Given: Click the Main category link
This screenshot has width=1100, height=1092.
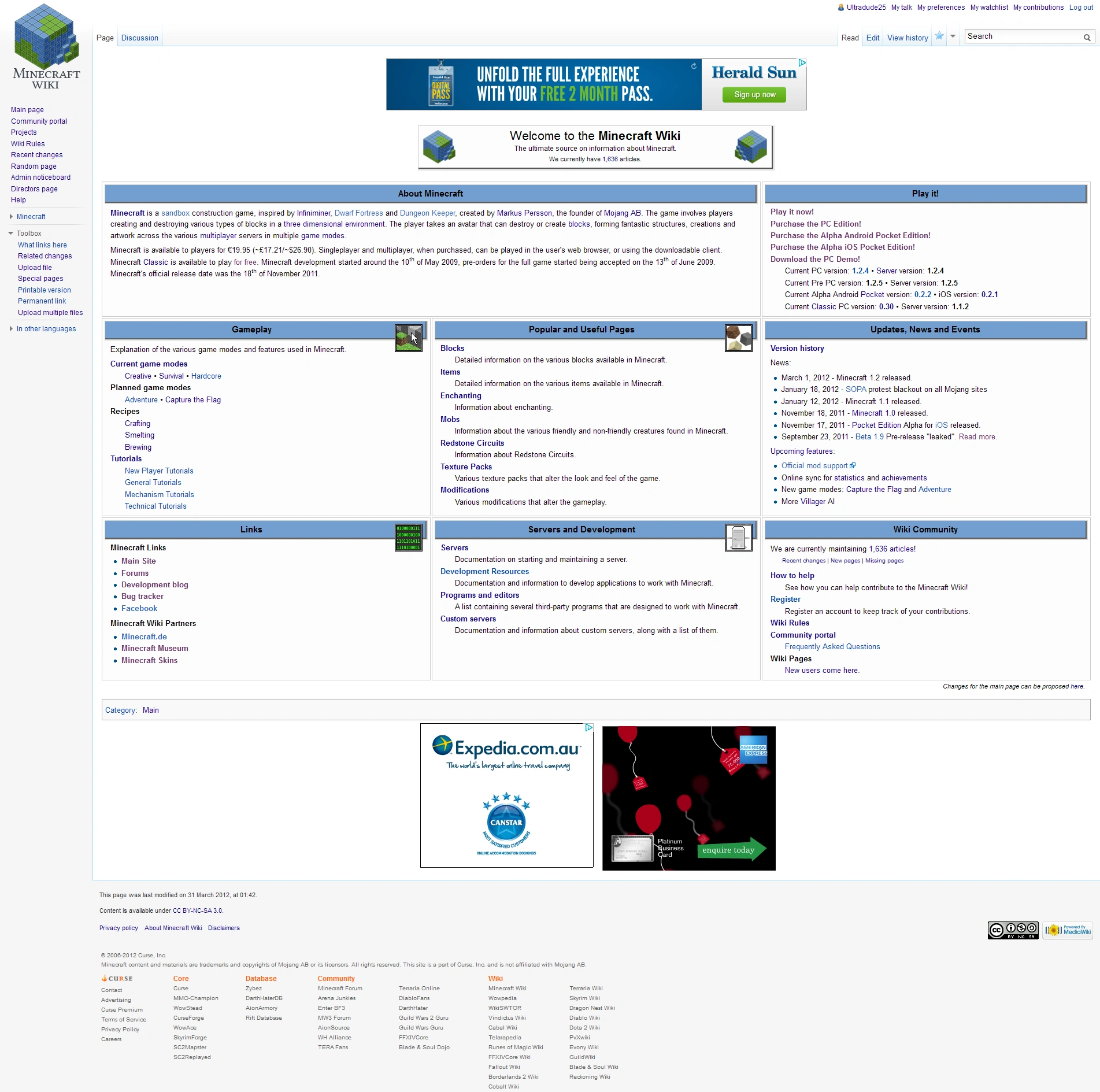Looking at the screenshot, I should [151, 710].
